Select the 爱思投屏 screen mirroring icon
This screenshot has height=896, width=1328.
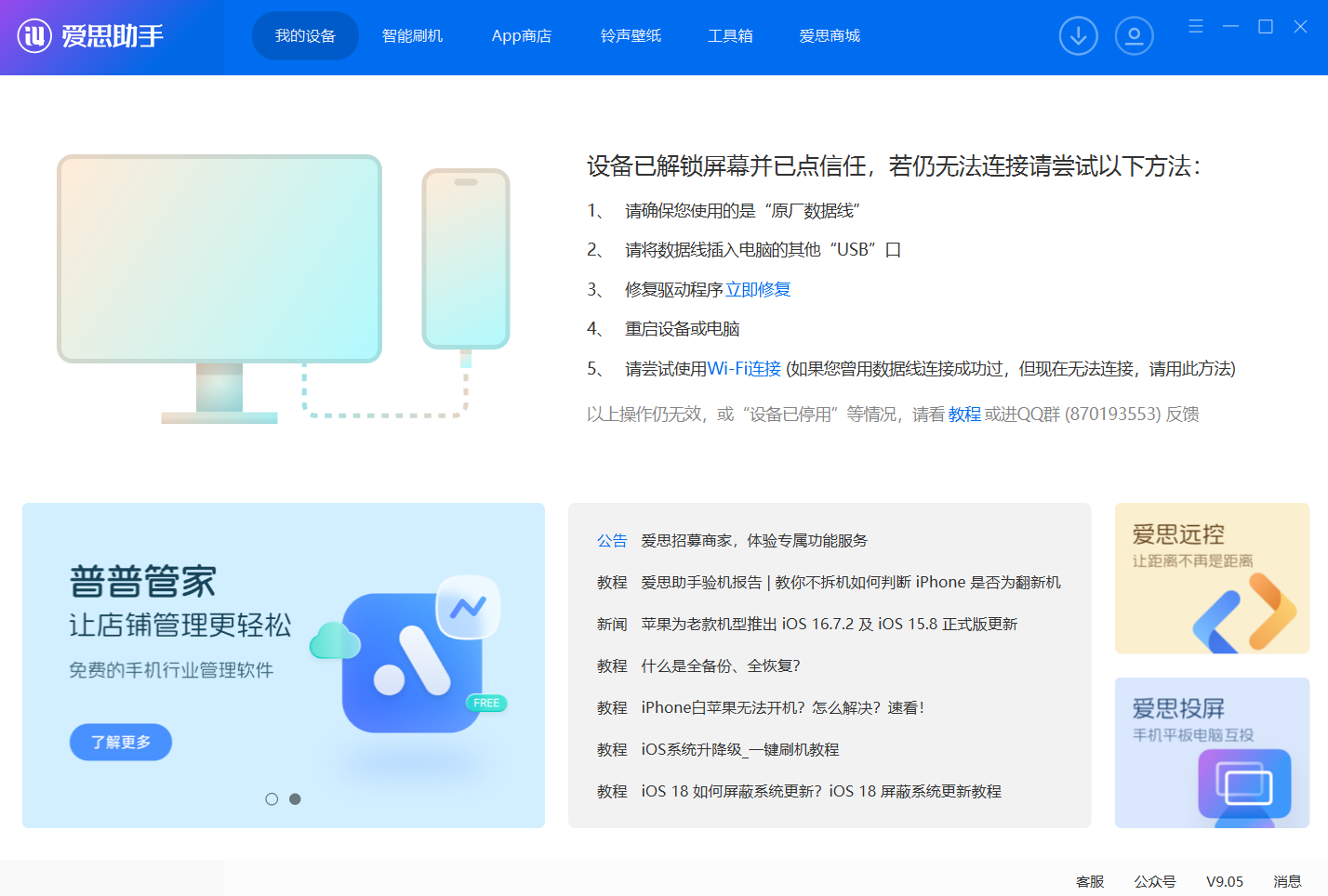click(x=1244, y=785)
